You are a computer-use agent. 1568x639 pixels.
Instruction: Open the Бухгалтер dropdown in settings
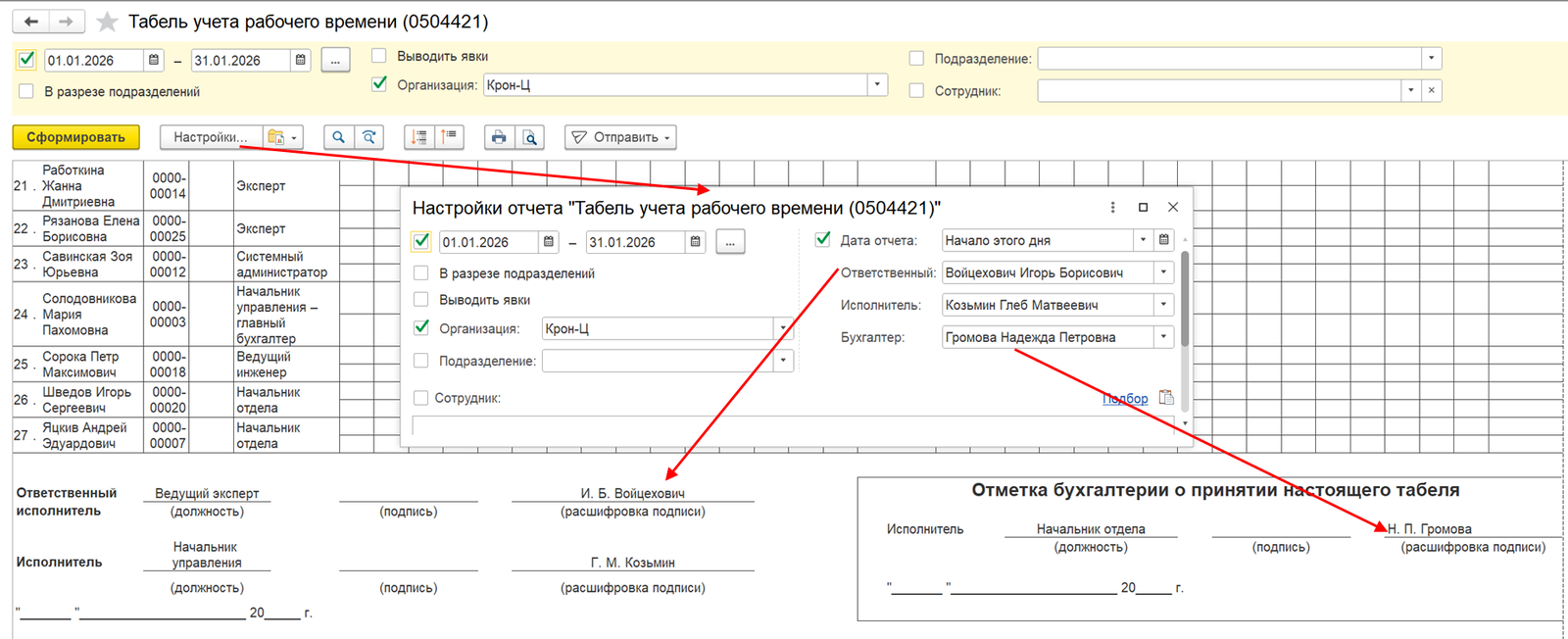click(x=1163, y=337)
